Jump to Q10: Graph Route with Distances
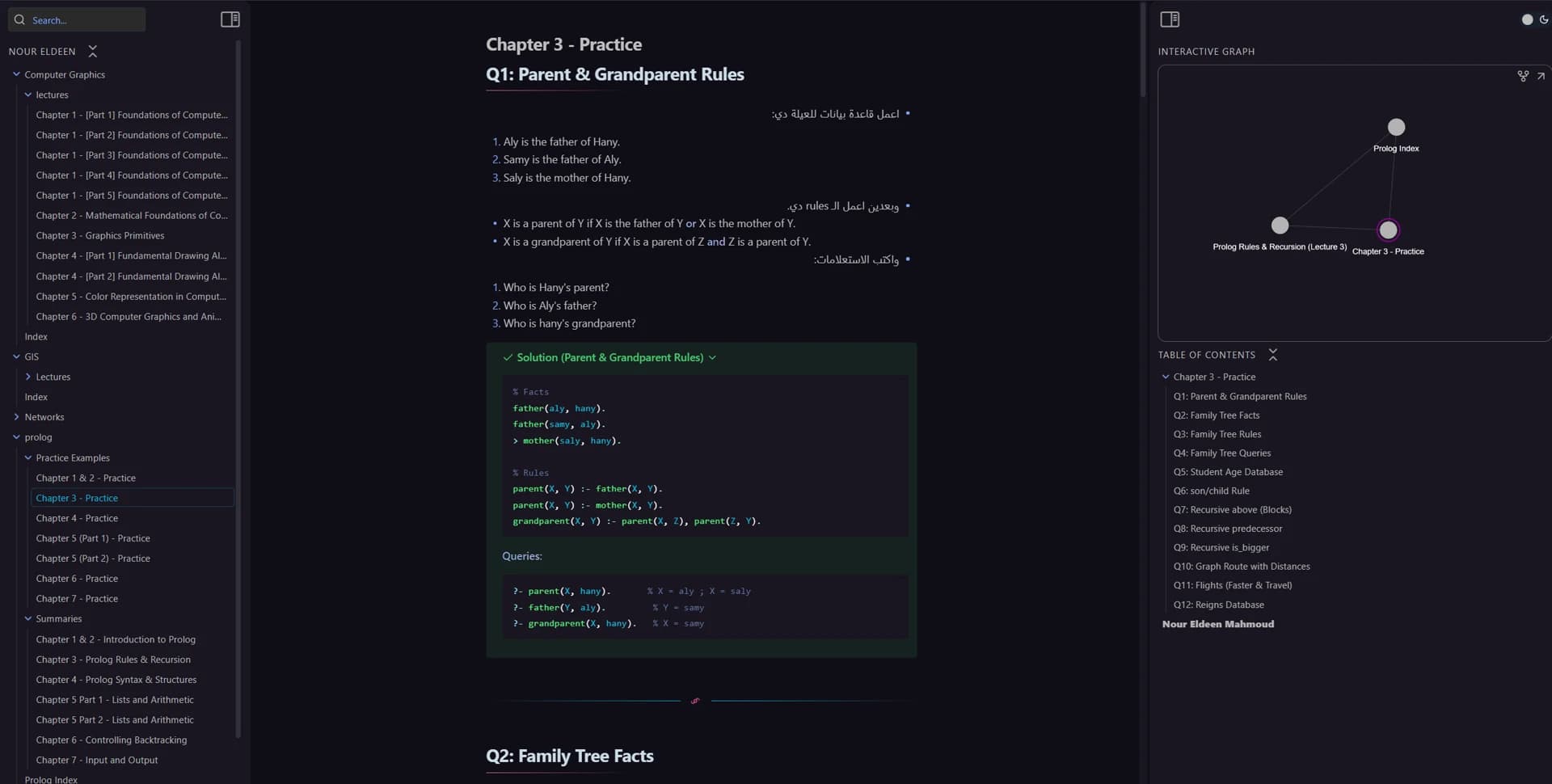The height and width of the screenshot is (784, 1552). [1242, 567]
